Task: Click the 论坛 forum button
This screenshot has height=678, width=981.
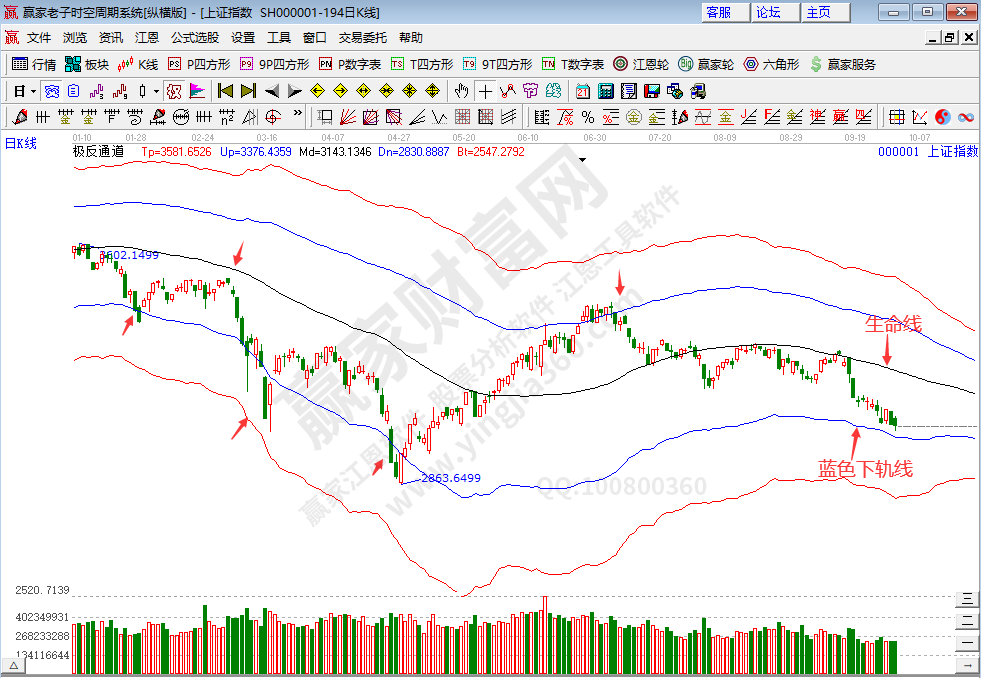Action: tap(768, 12)
